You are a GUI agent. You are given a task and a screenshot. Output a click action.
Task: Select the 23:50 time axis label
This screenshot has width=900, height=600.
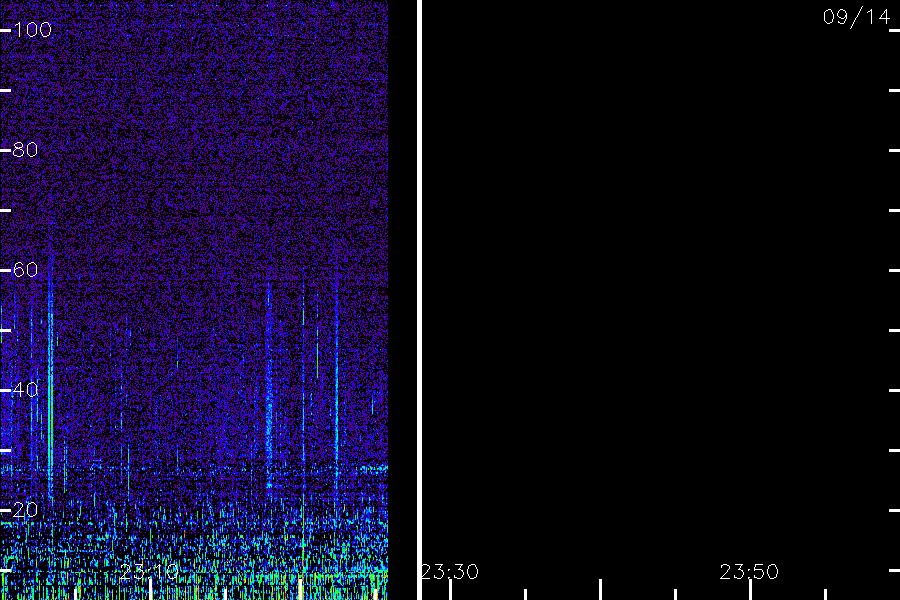(x=749, y=572)
